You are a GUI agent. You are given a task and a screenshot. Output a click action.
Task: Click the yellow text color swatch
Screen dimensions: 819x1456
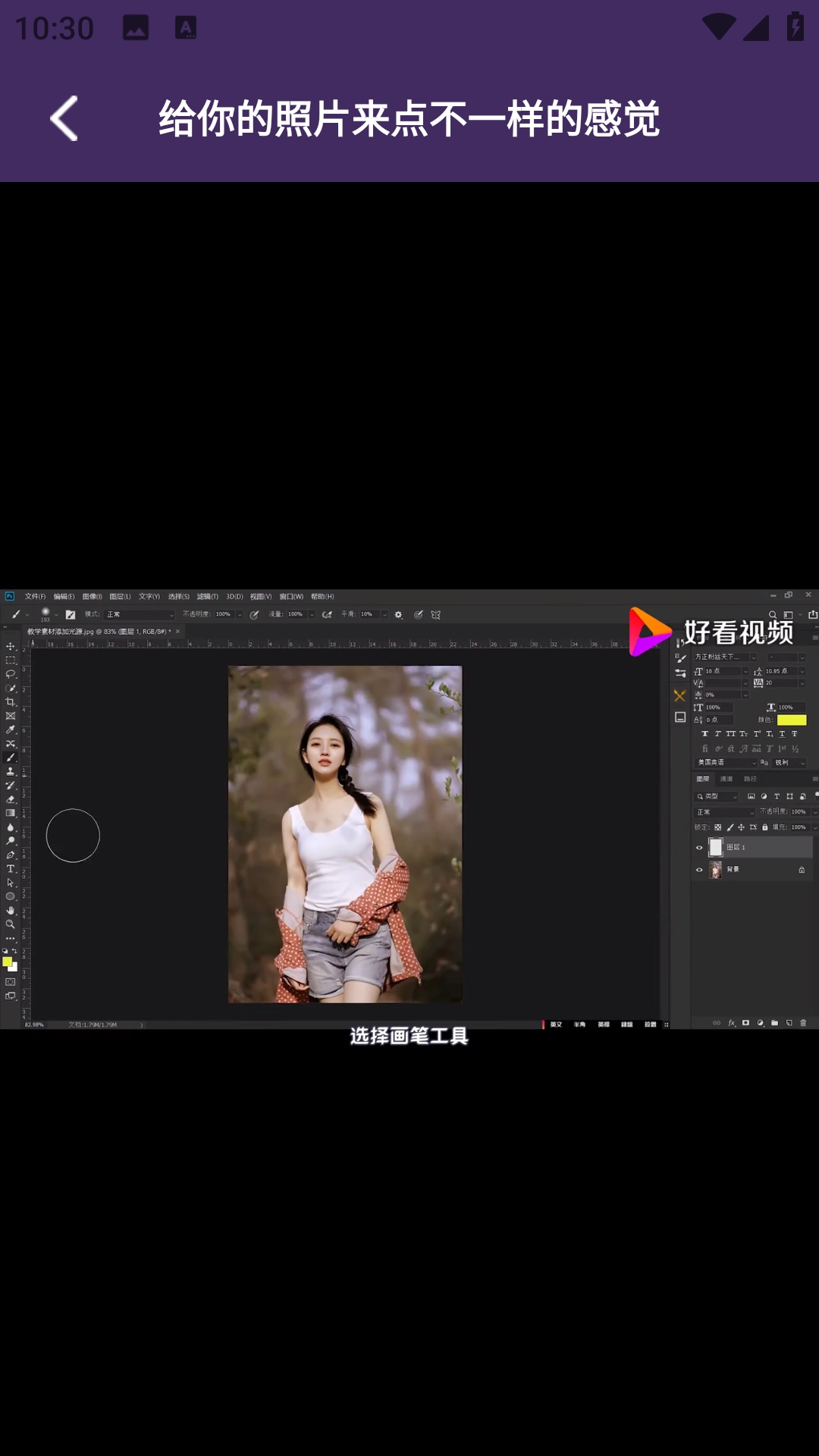792,720
